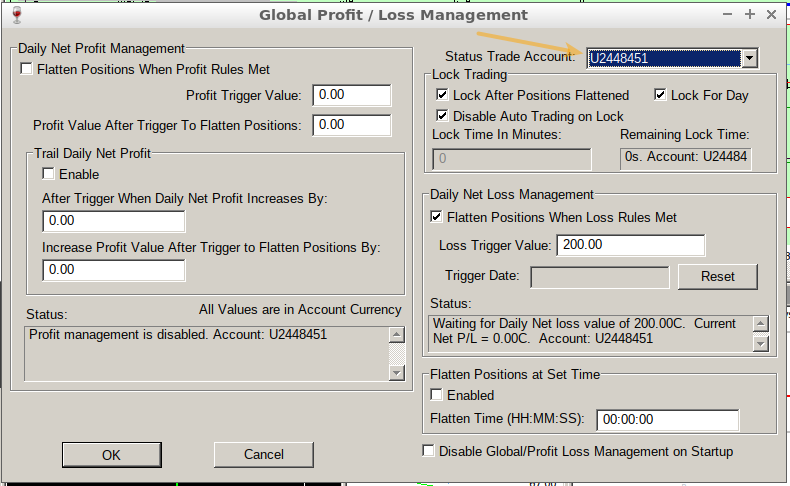The width and height of the screenshot is (790, 486).
Task: Click the Cancel button
Action: coord(264,454)
